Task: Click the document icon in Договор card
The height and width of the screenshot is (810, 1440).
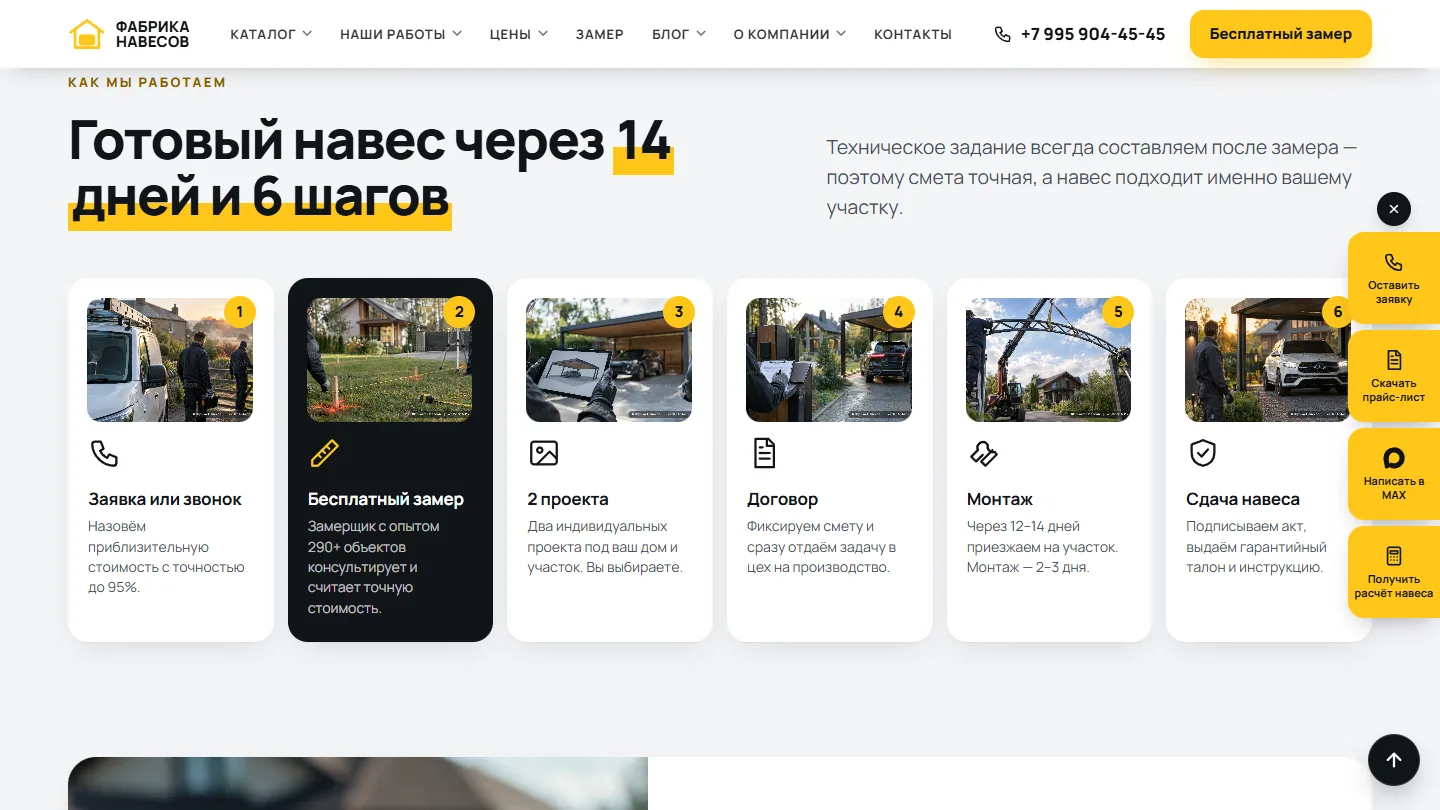Action: click(764, 453)
